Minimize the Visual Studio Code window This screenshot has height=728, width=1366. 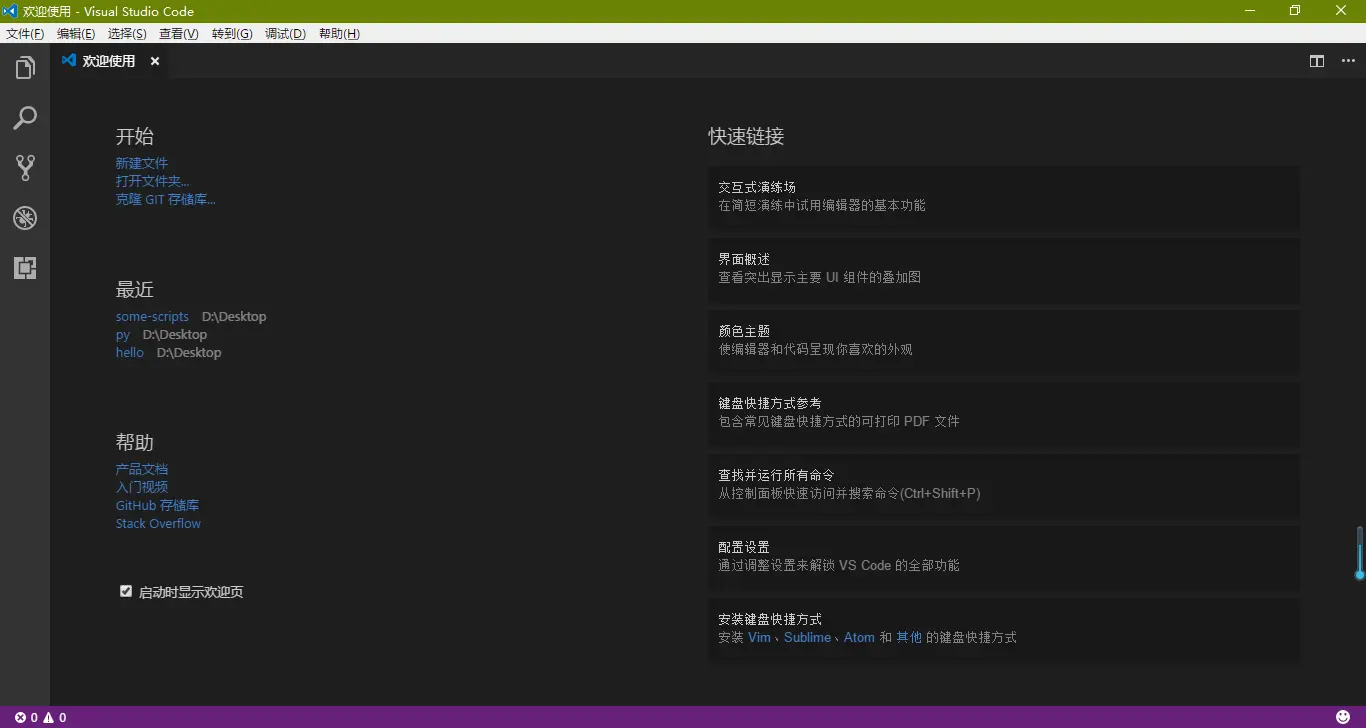pyautogui.click(x=1250, y=11)
